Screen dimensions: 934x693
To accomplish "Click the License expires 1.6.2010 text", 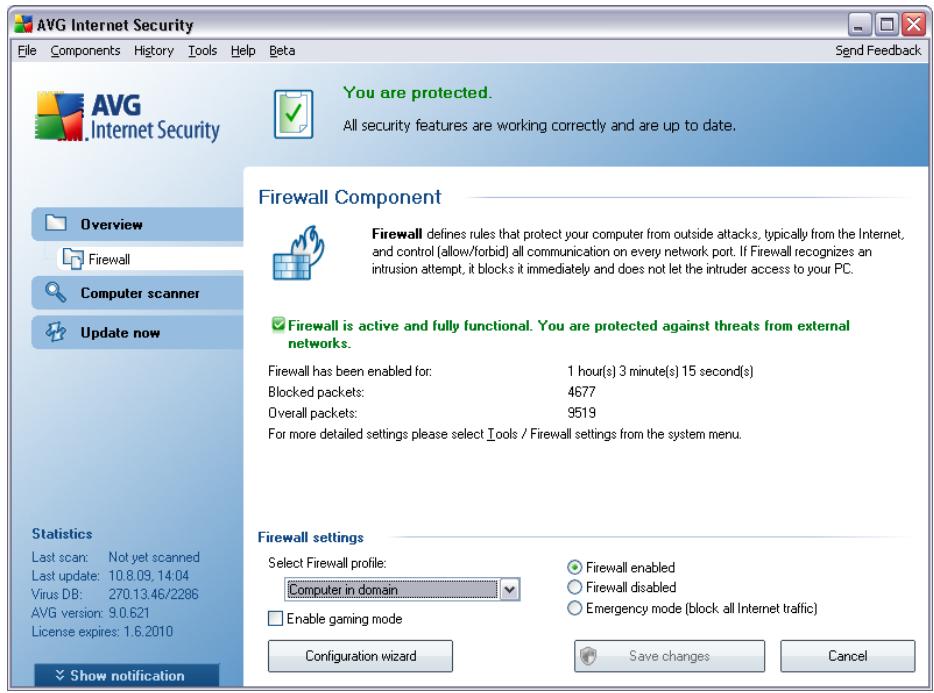I will 102,631.
